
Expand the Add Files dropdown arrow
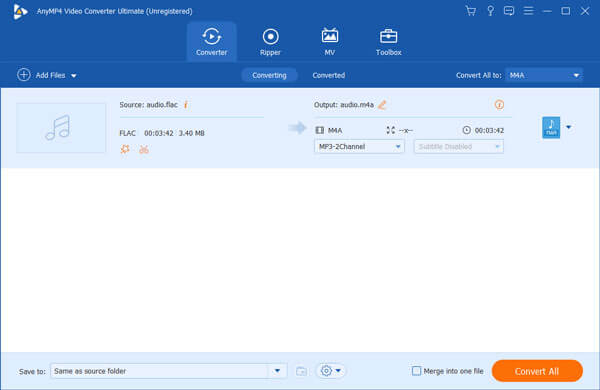pyautogui.click(x=74, y=76)
